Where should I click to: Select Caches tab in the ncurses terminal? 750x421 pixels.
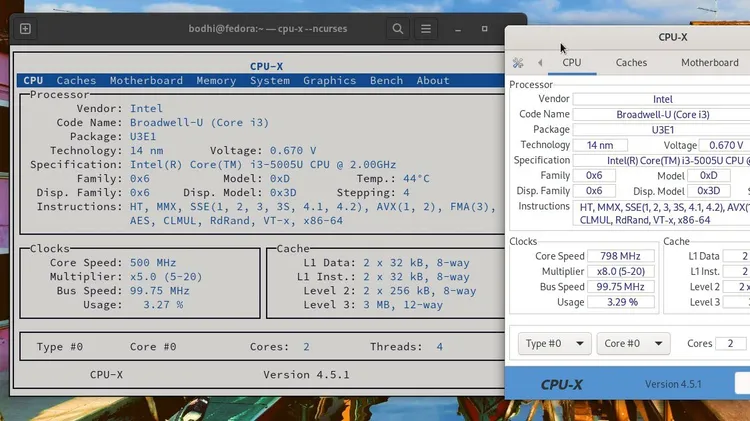(76, 80)
